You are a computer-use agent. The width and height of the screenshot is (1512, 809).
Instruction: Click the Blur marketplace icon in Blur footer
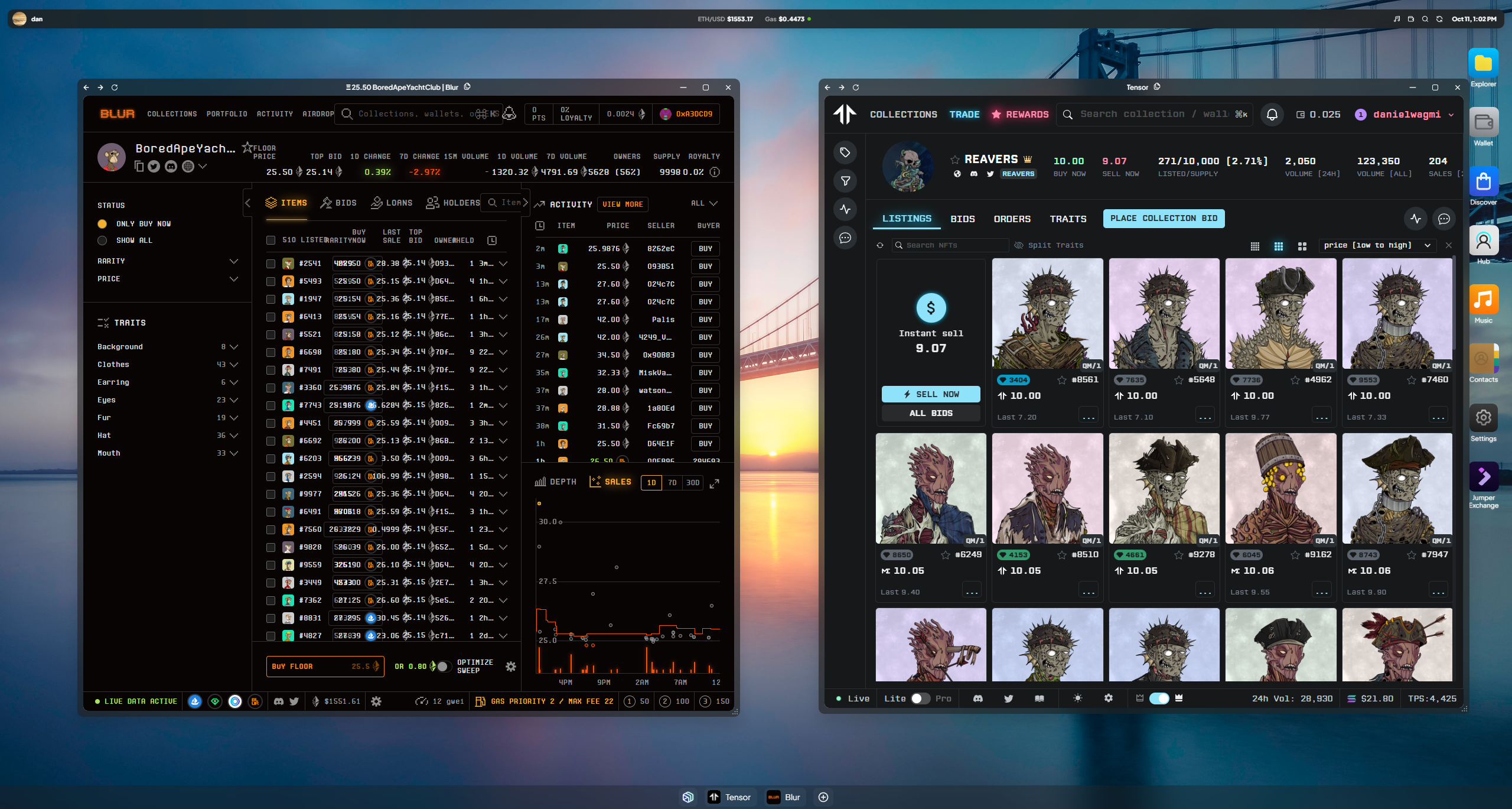click(x=255, y=701)
